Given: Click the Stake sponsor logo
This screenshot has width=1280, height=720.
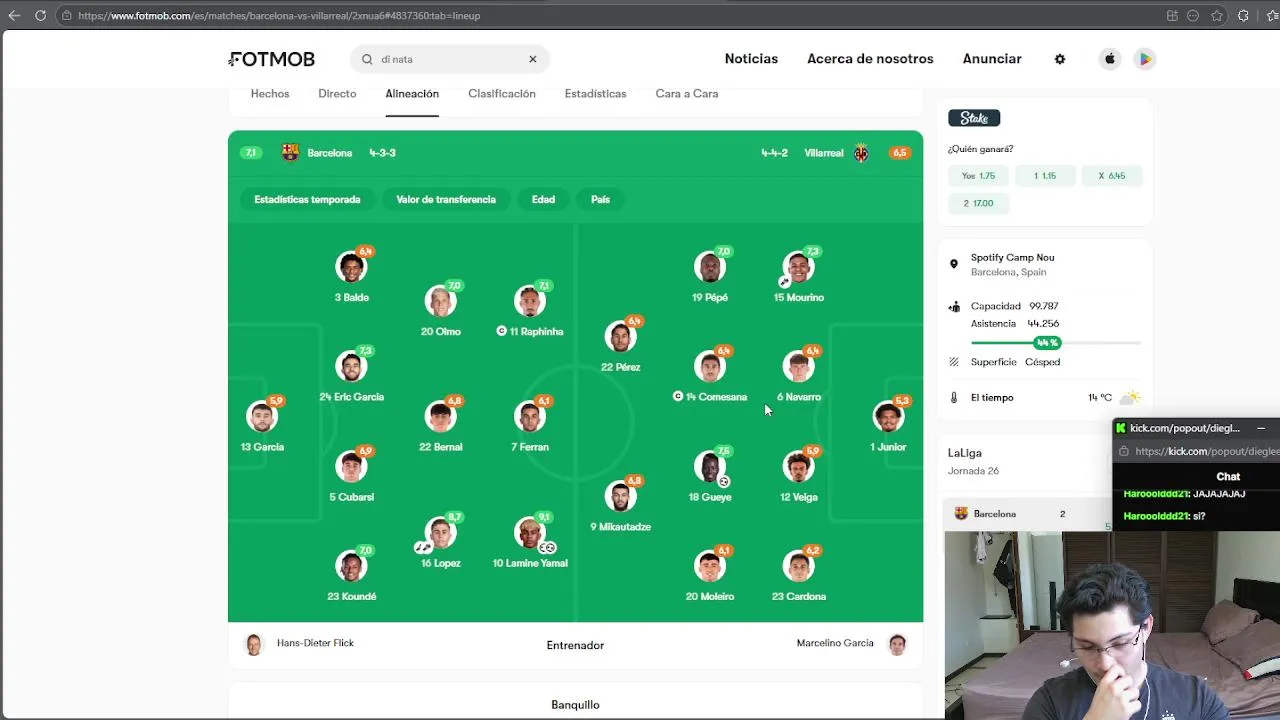Looking at the screenshot, I should 974,118.
